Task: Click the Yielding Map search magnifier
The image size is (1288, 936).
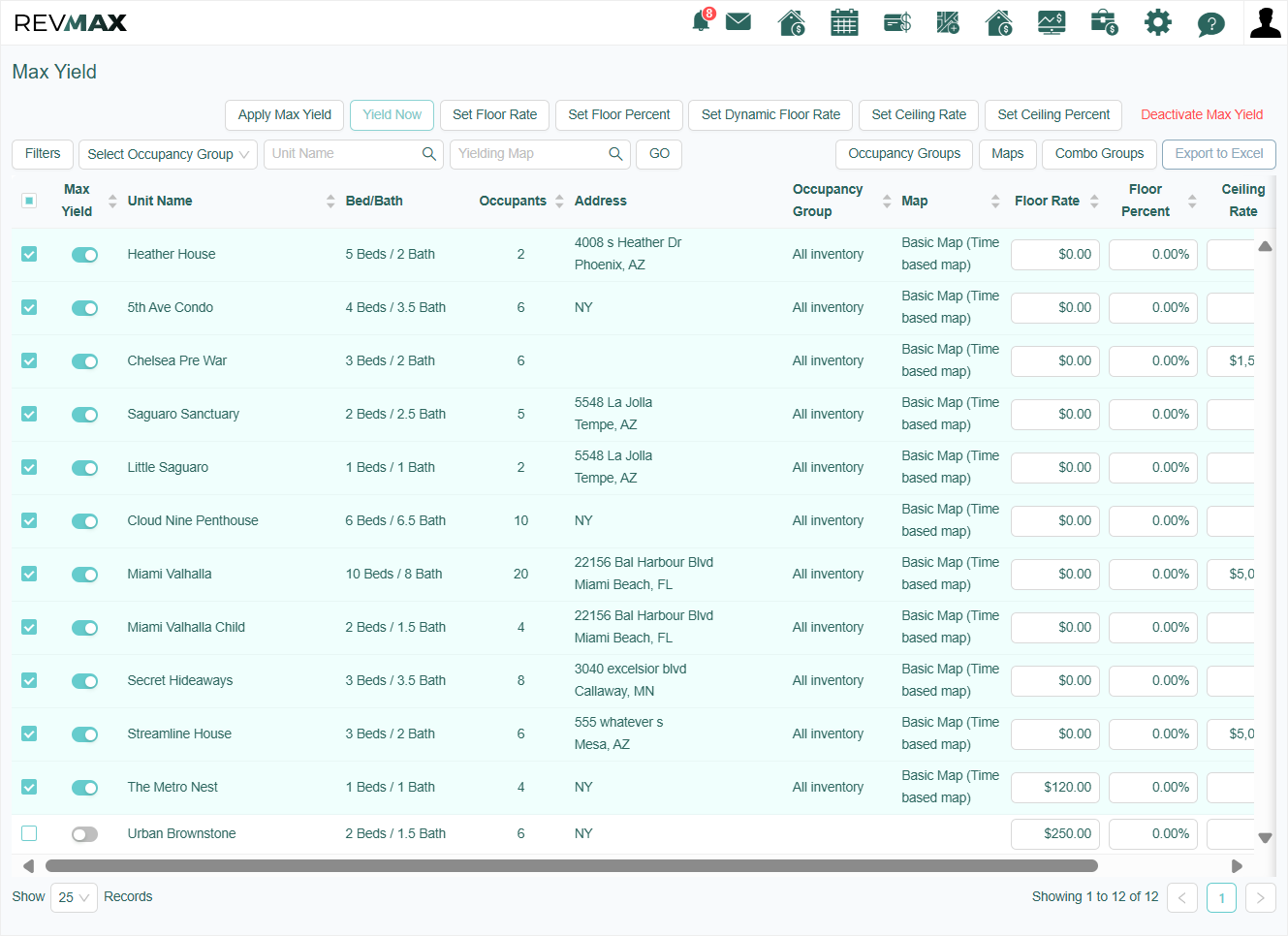Action: (x=615, y=154)
